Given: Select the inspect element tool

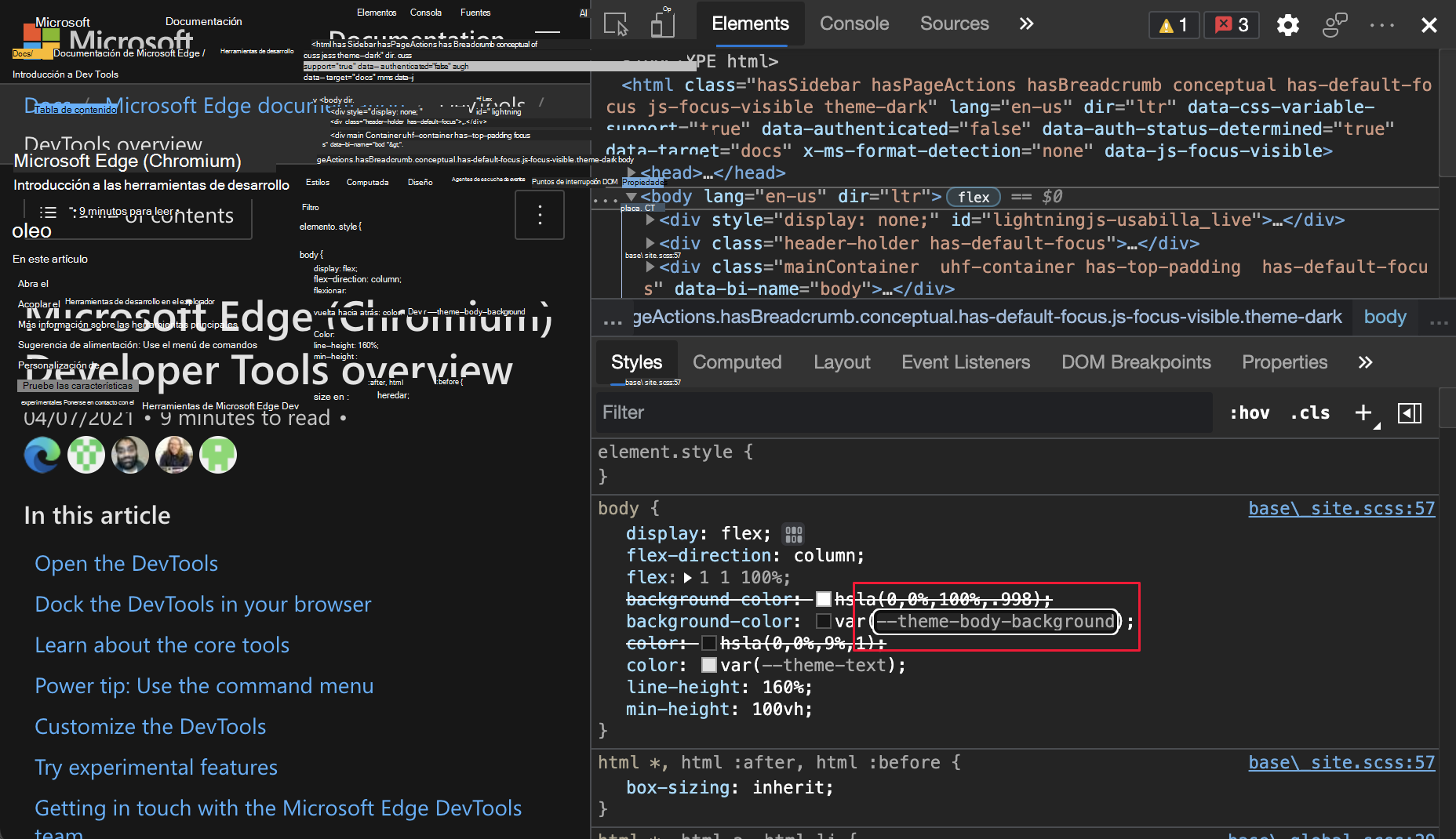Looking at the screenshot, I should tap(617, 24).
